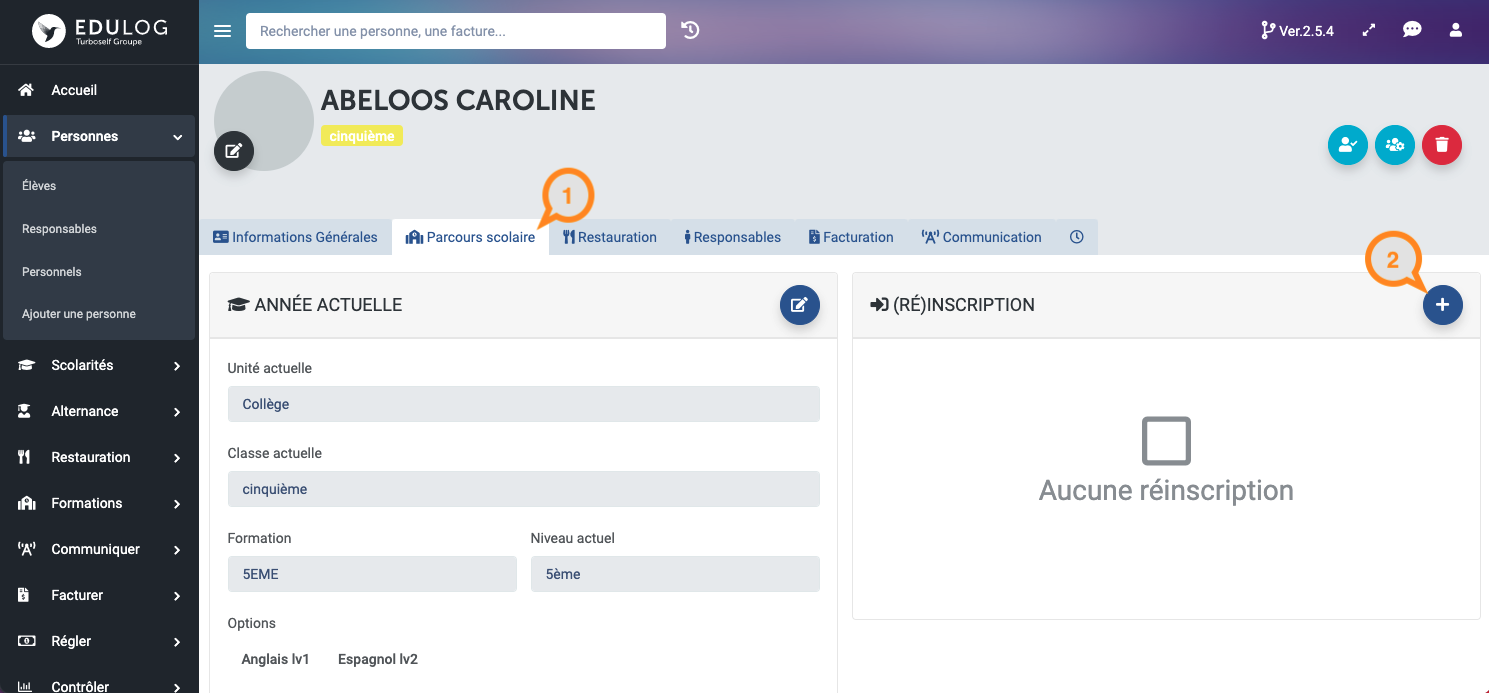This screenshot has height=693, width=1489.
Task: Click the Niveau actuel 5ème field
Action: (x=675, y=574)
